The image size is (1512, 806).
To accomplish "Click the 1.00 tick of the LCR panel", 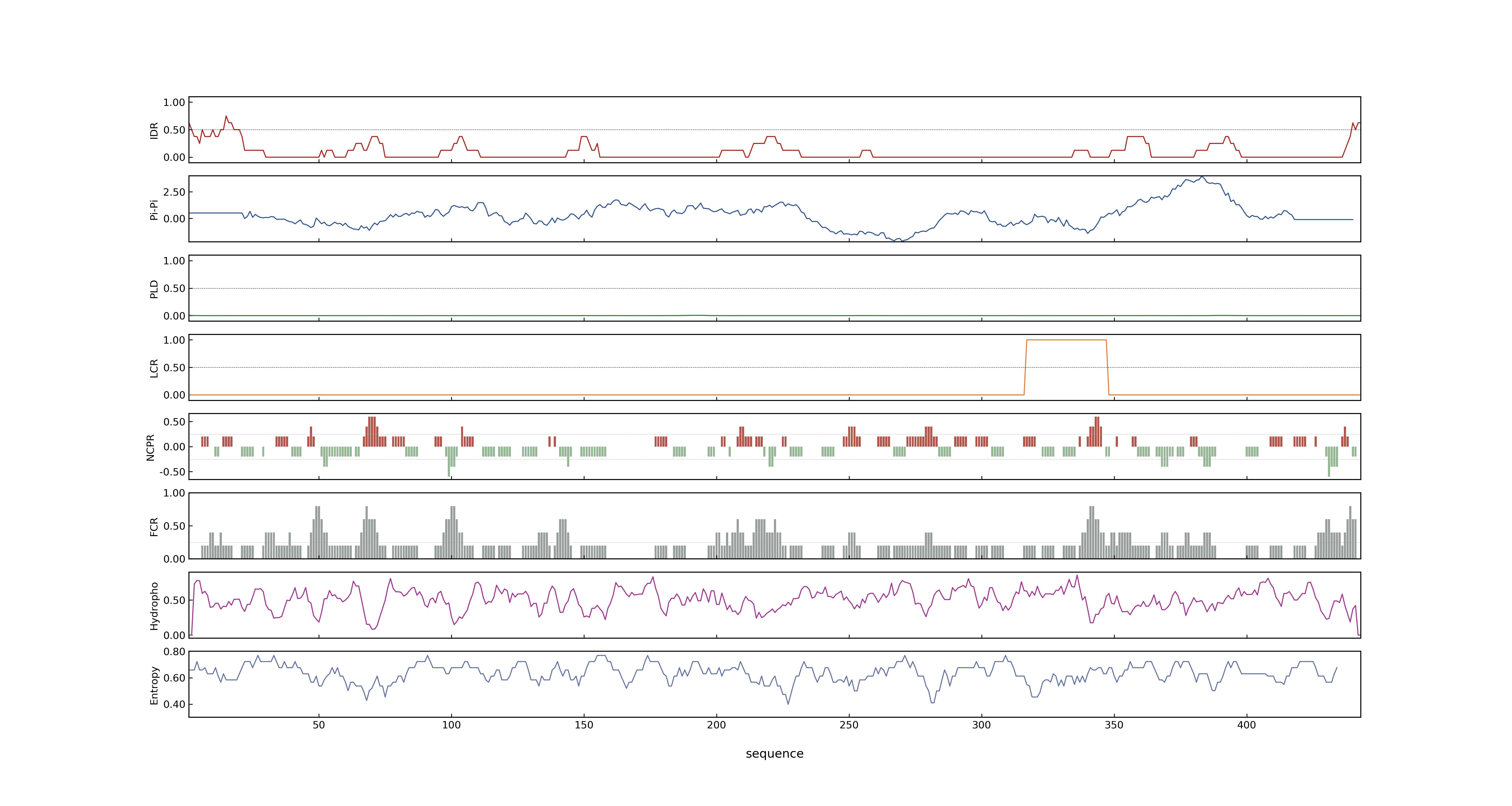I will (x=174, y=340).
